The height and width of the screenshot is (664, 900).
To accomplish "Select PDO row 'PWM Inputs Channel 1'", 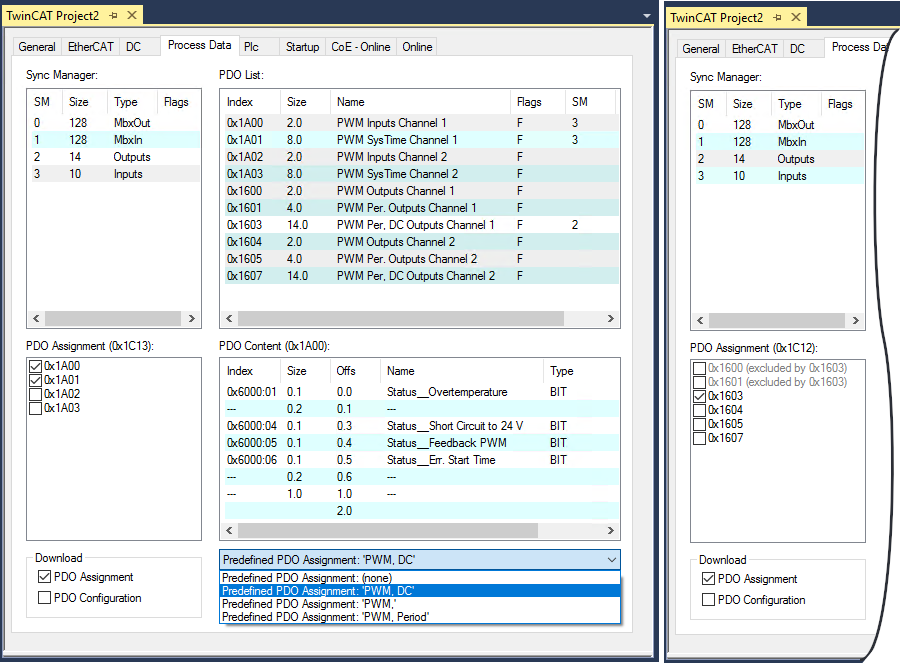I will coord(420,123).
